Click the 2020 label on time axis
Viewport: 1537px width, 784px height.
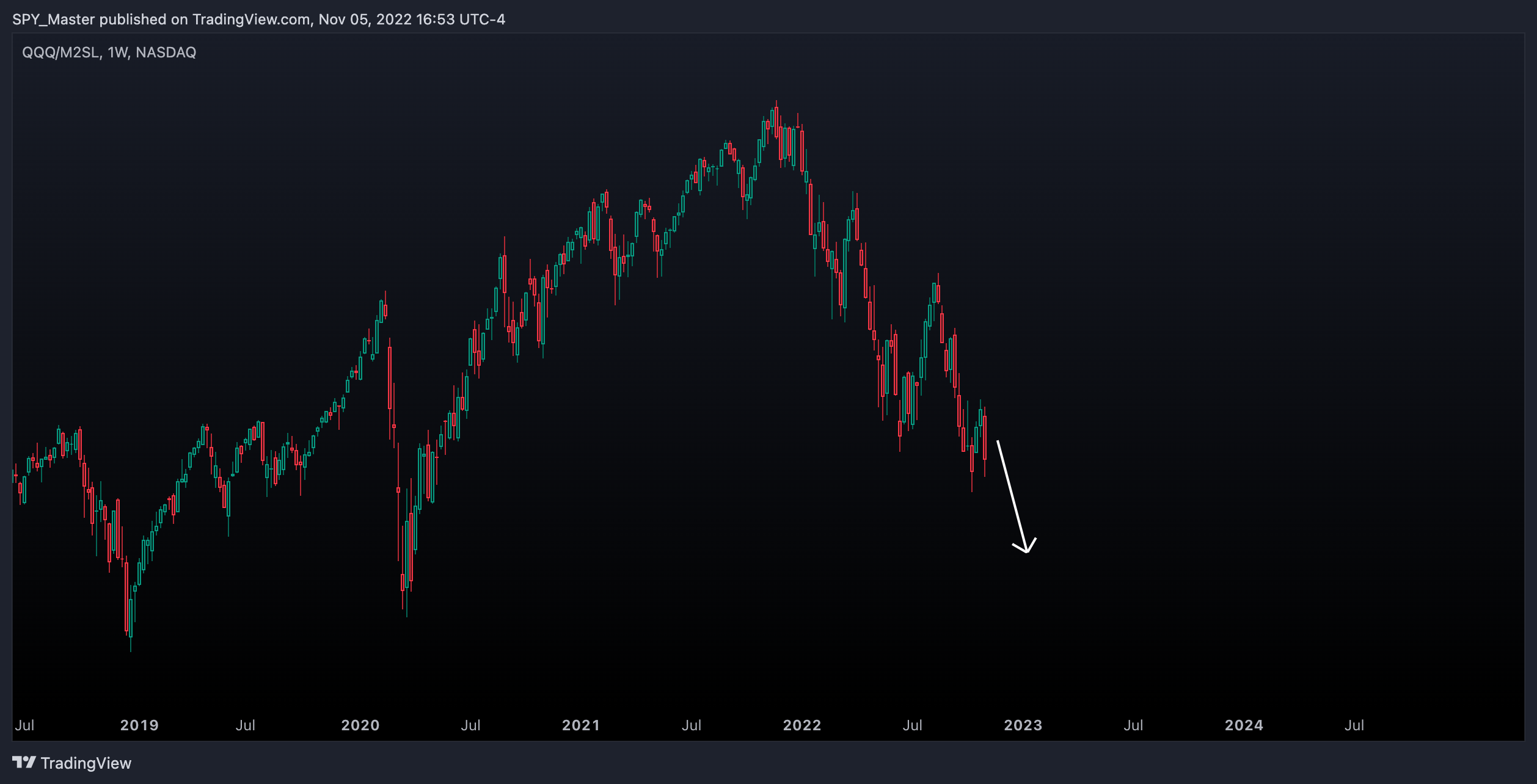click(360, 725)
